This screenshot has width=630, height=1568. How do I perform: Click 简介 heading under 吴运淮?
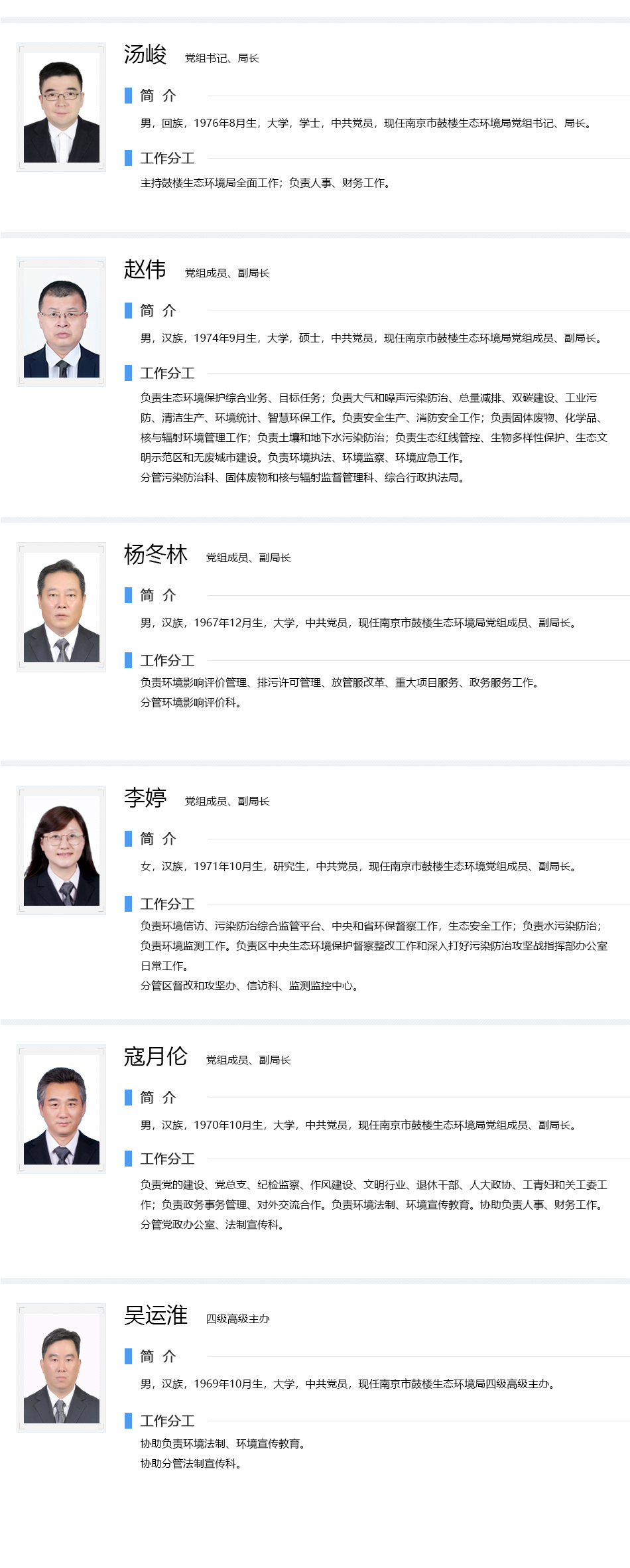click(x=158, y=1356)
